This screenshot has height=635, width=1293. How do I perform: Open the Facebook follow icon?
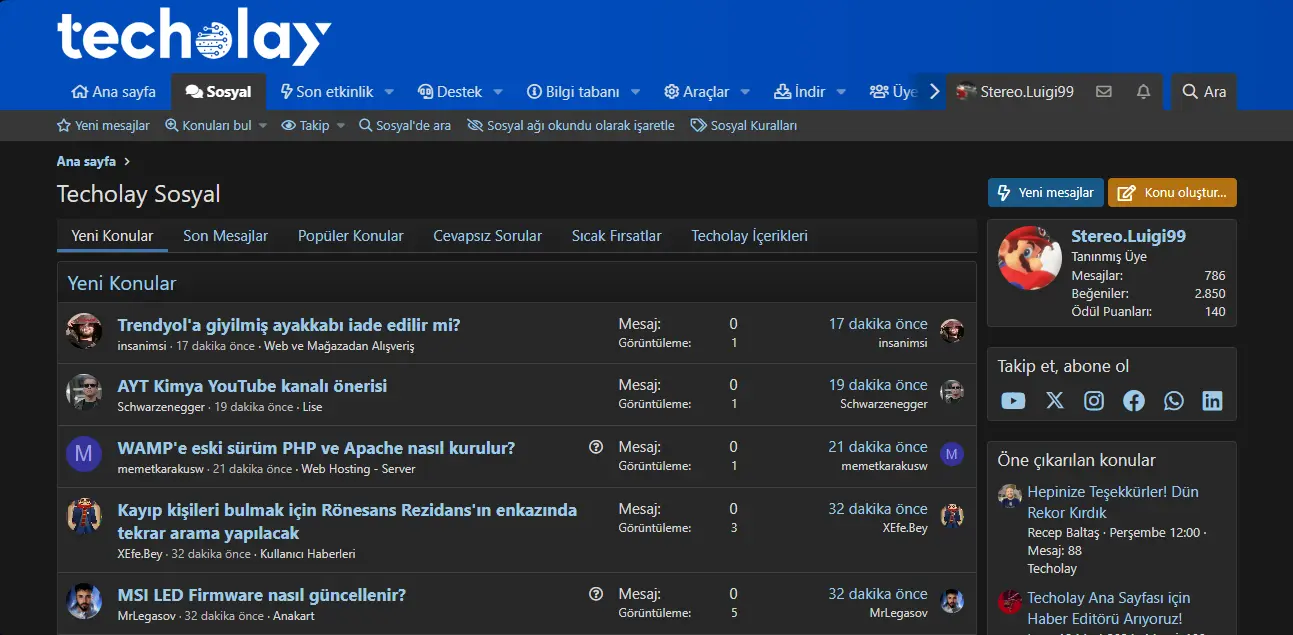[x=1134, y=401]
